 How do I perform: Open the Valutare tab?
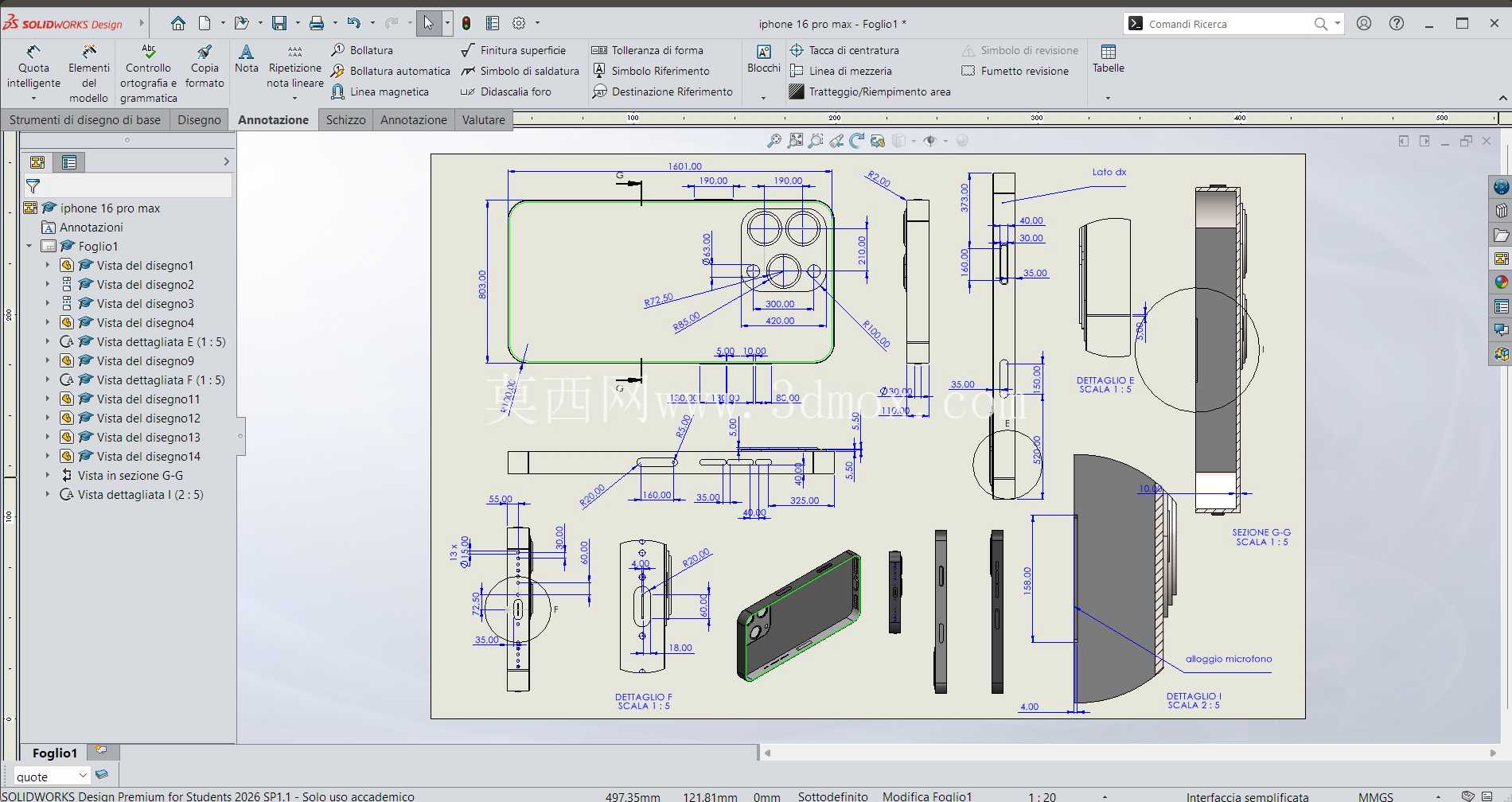(x=483, y=120)
